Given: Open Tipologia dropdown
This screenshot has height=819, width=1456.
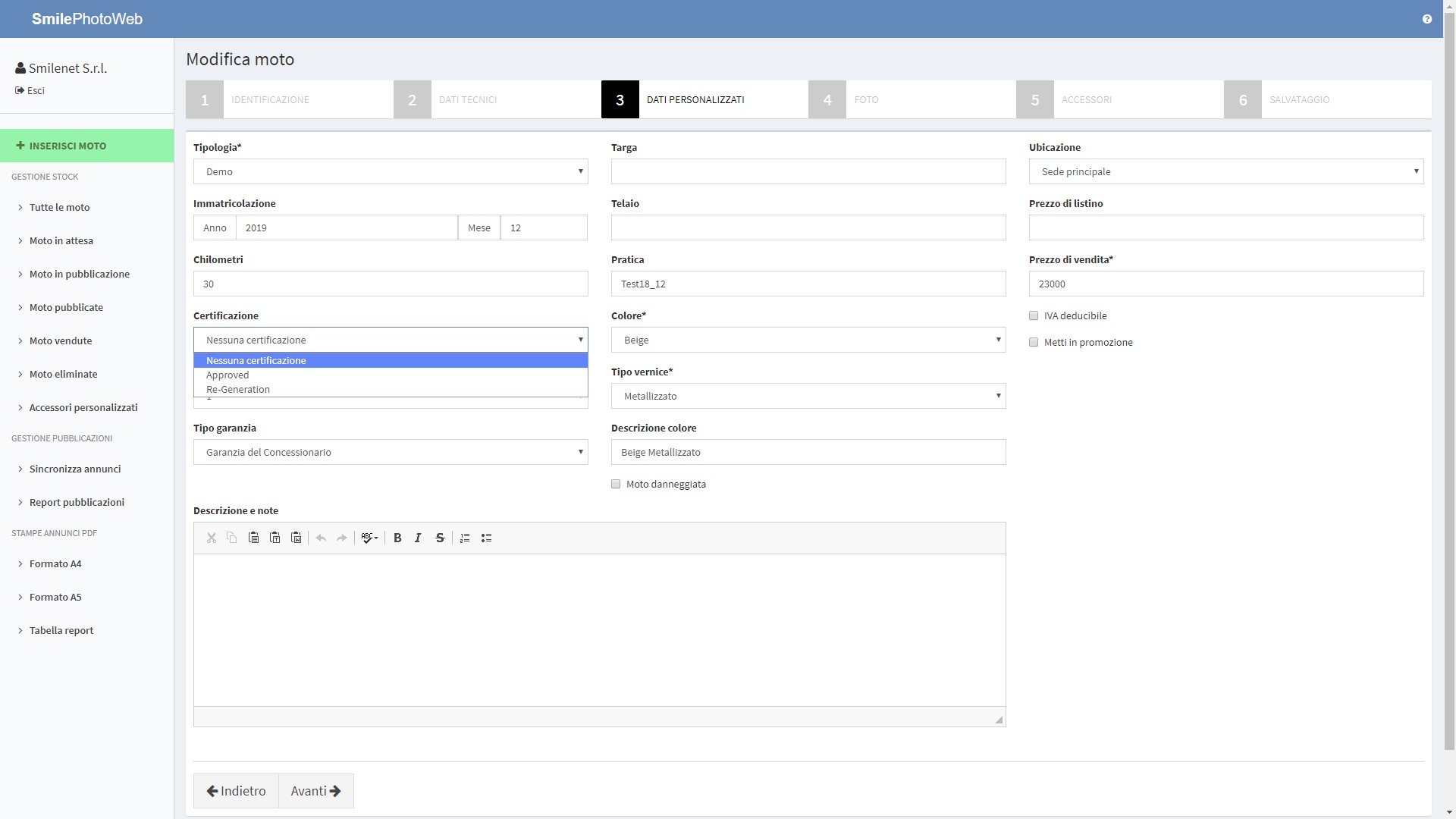Looking at the screenshot, I should pos(391,171).
